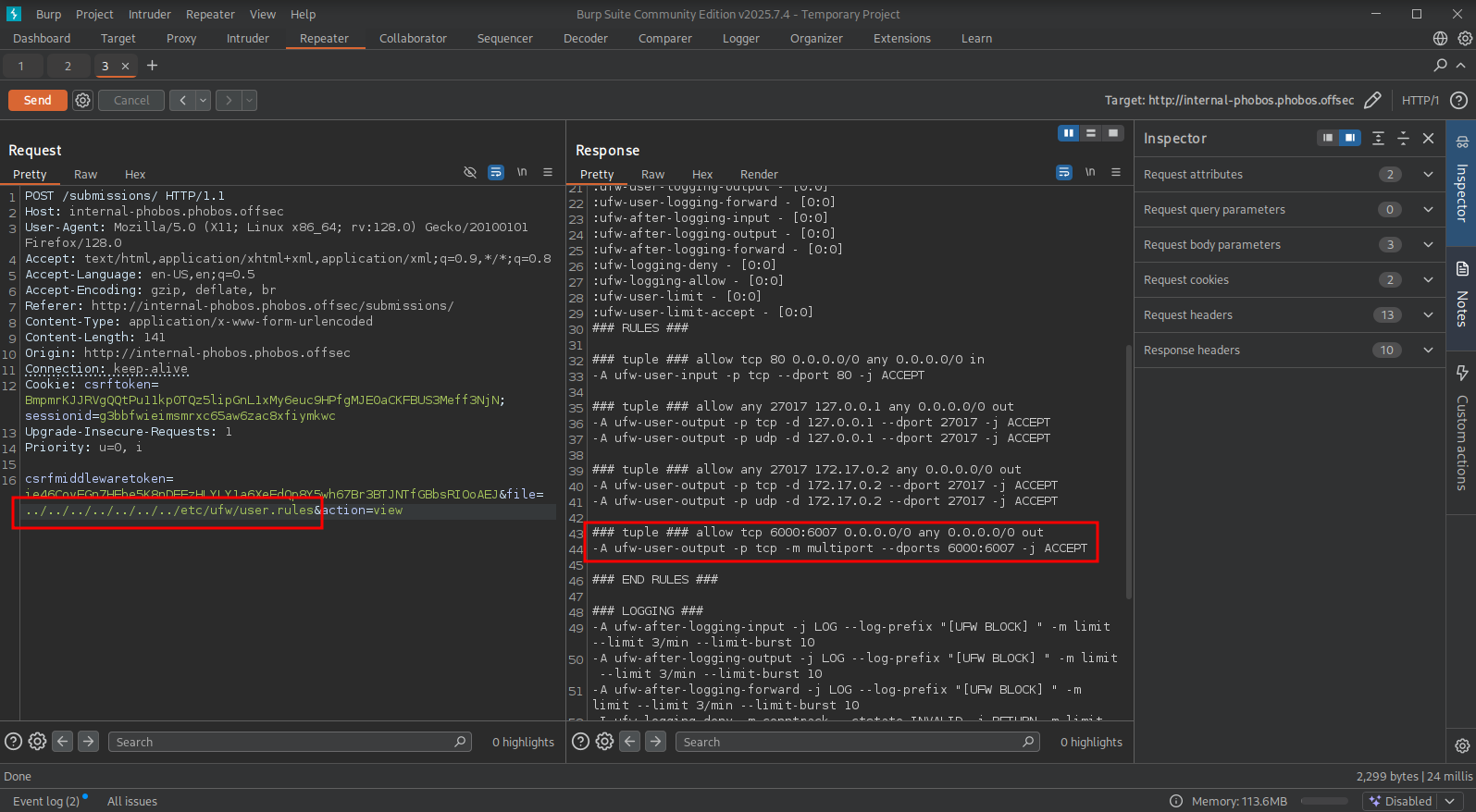Screen dimensions: 1476x812
Task: Click the orange Send button
Action: pyautogui.click(x=38, y=100)
